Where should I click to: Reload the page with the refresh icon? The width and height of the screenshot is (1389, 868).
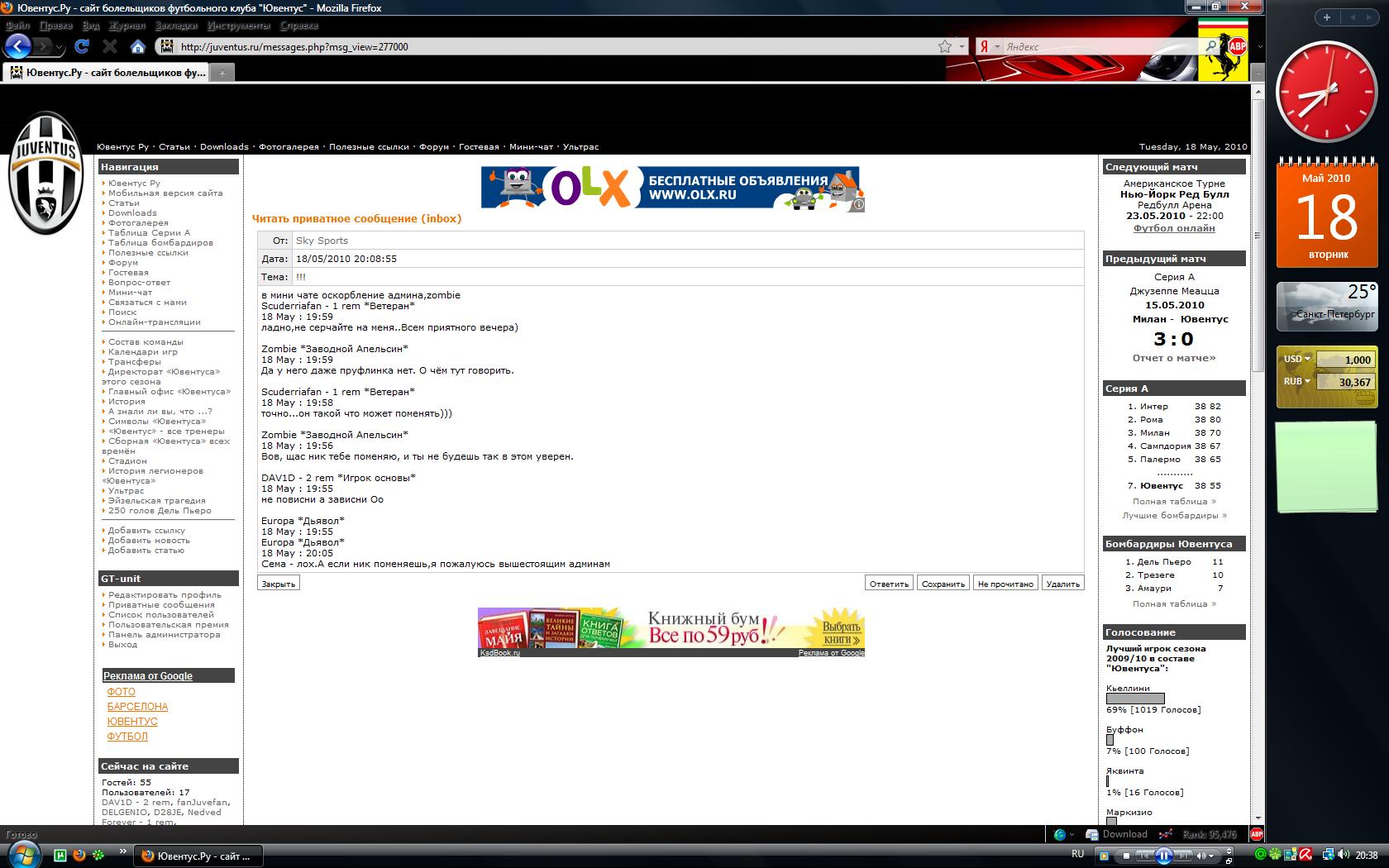(82, 46)
